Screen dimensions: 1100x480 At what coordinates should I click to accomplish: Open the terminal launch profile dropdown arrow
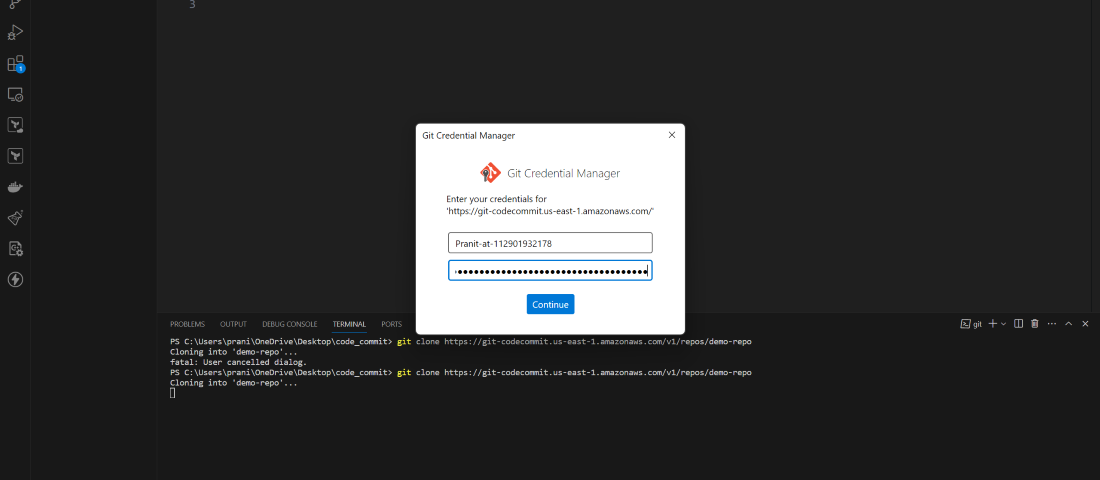(1003, 324)
